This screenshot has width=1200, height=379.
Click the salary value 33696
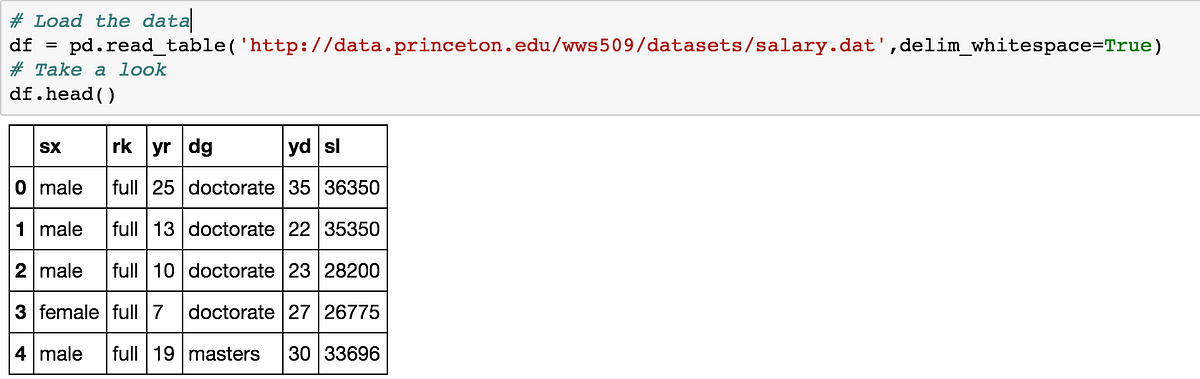[352, 353]
